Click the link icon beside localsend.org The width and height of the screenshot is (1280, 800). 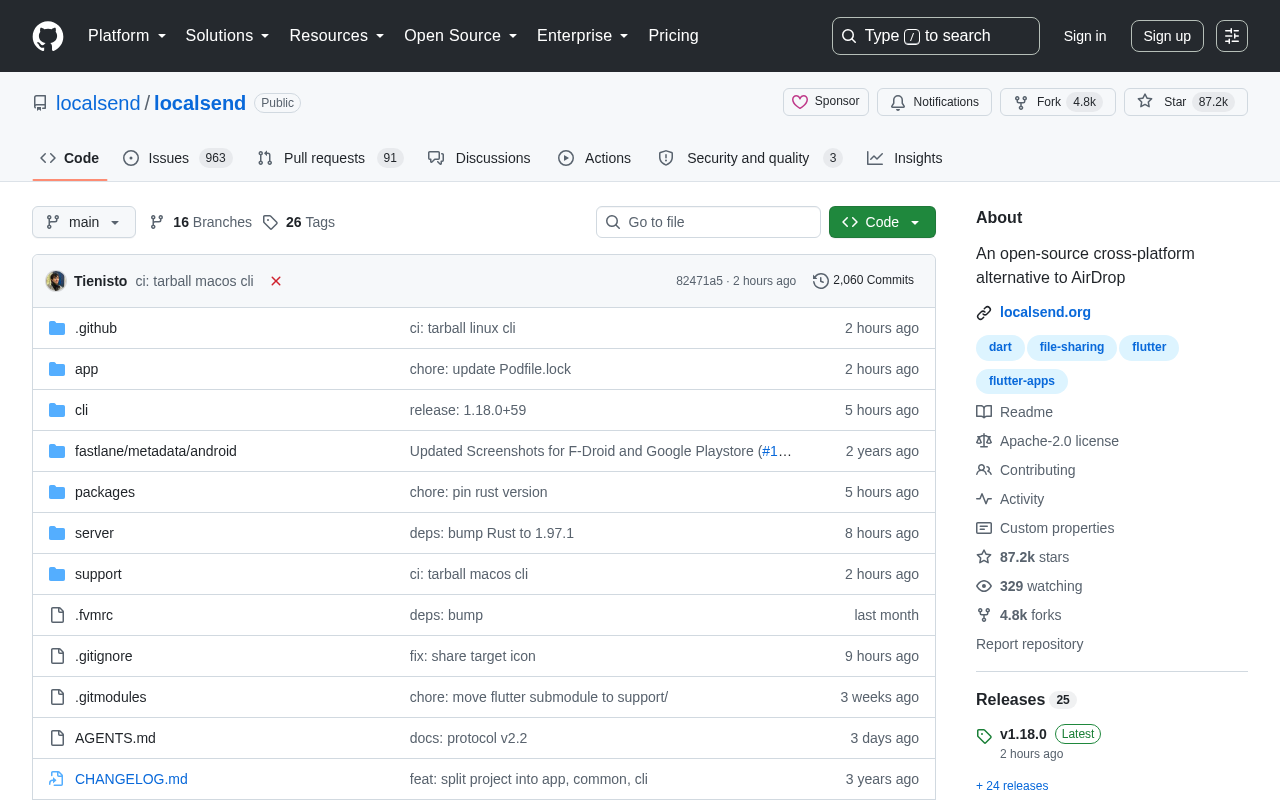(984, 313)
